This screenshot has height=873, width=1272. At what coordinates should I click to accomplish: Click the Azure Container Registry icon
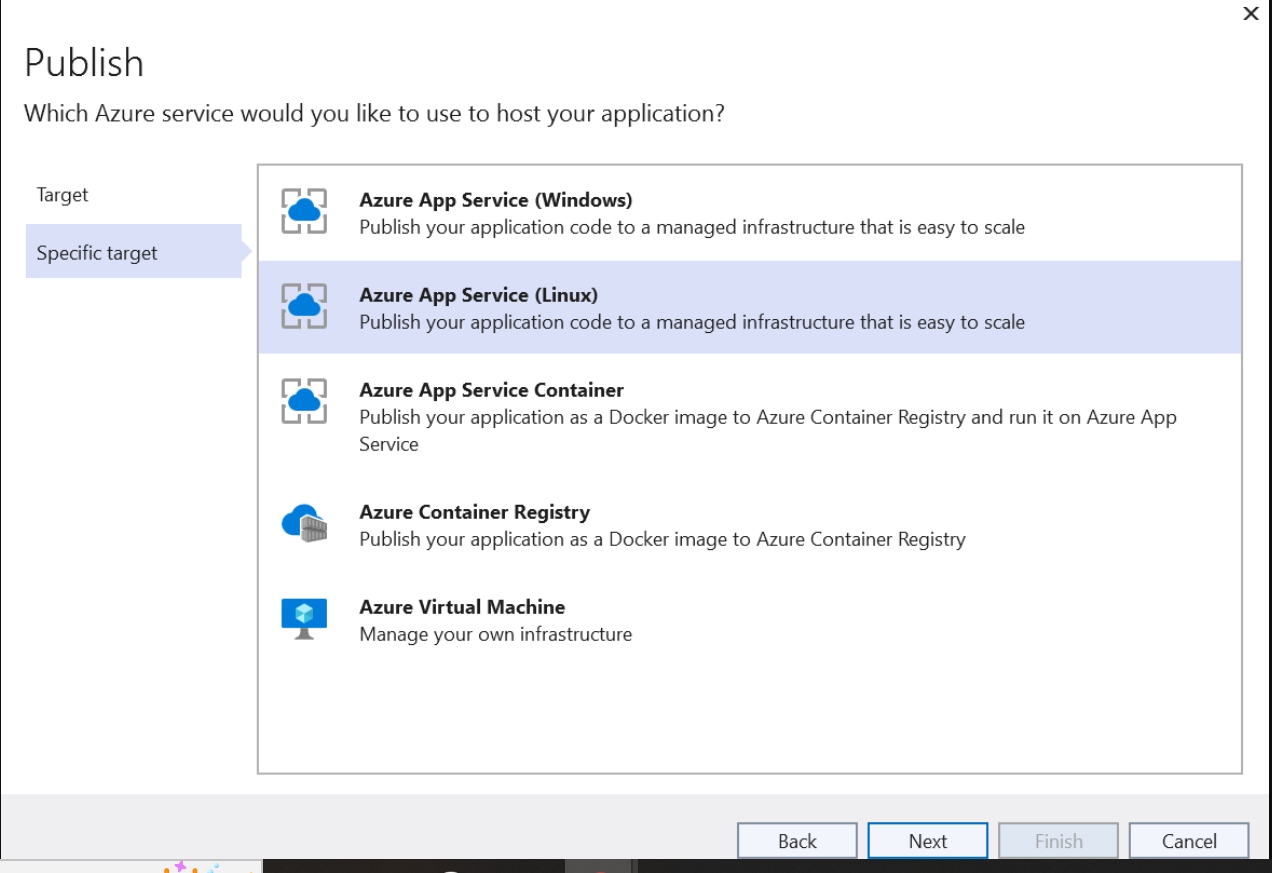coord(304,523)
